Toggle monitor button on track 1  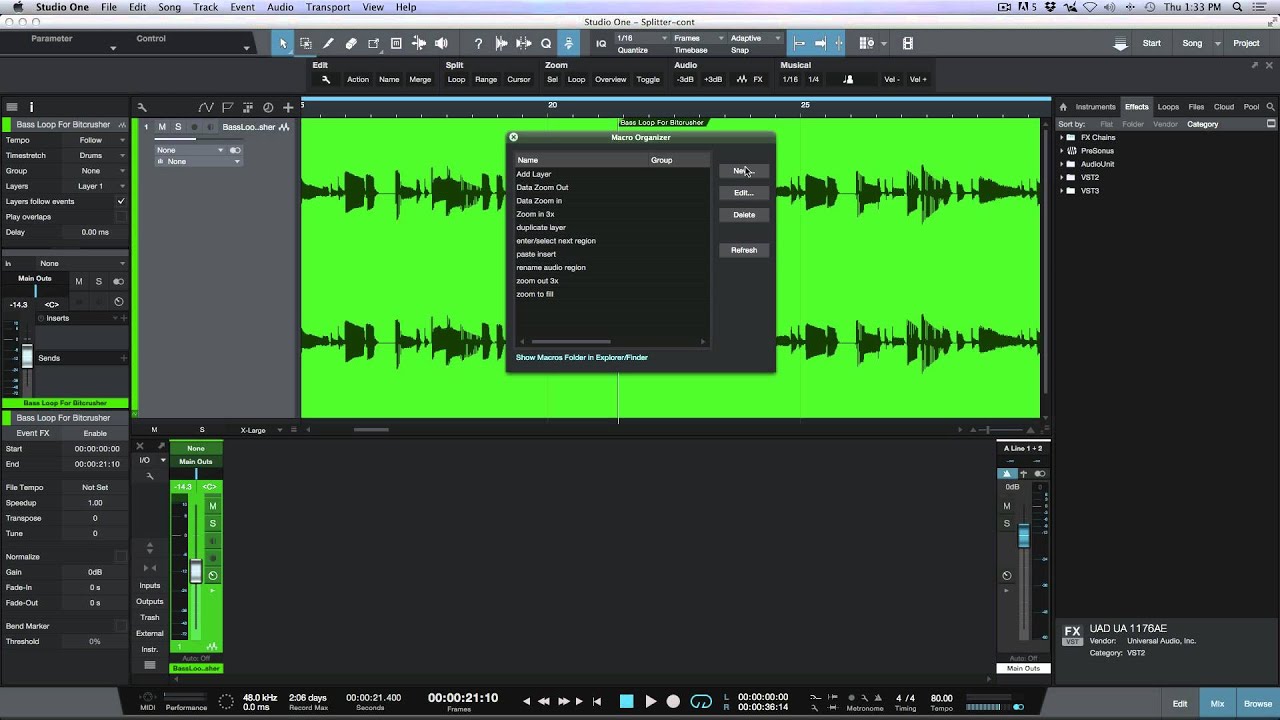coord(210,127)
